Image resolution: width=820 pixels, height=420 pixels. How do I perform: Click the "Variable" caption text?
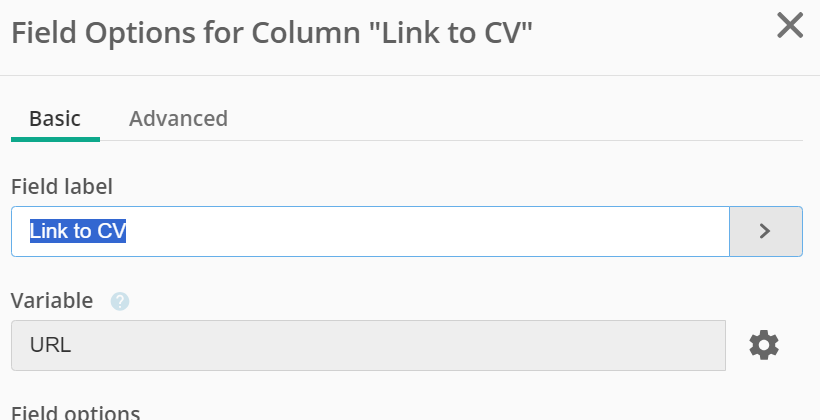pyautogui.click(x=52, y=301)
